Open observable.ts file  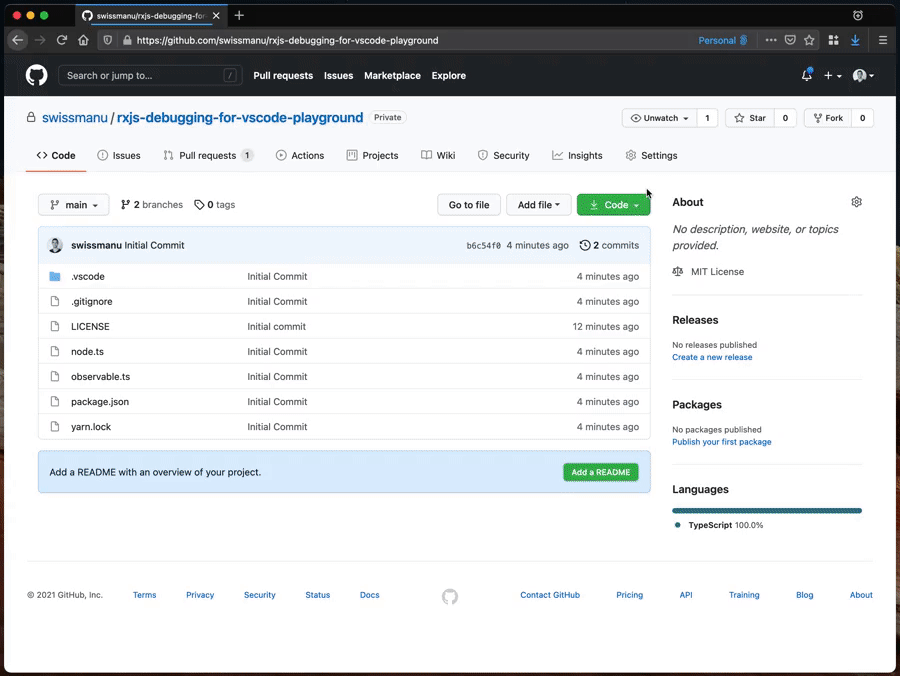click(x=100, y=376)
